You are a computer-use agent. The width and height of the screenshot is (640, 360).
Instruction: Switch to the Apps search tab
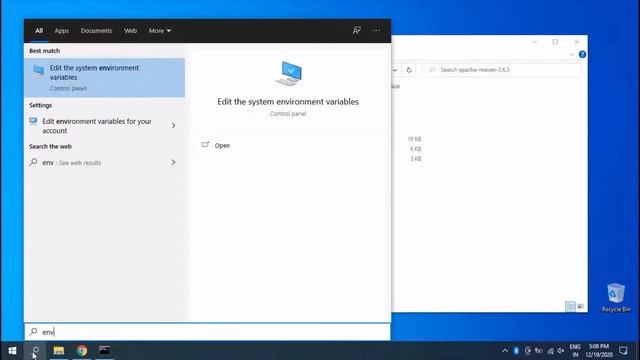tap(62, 31)
